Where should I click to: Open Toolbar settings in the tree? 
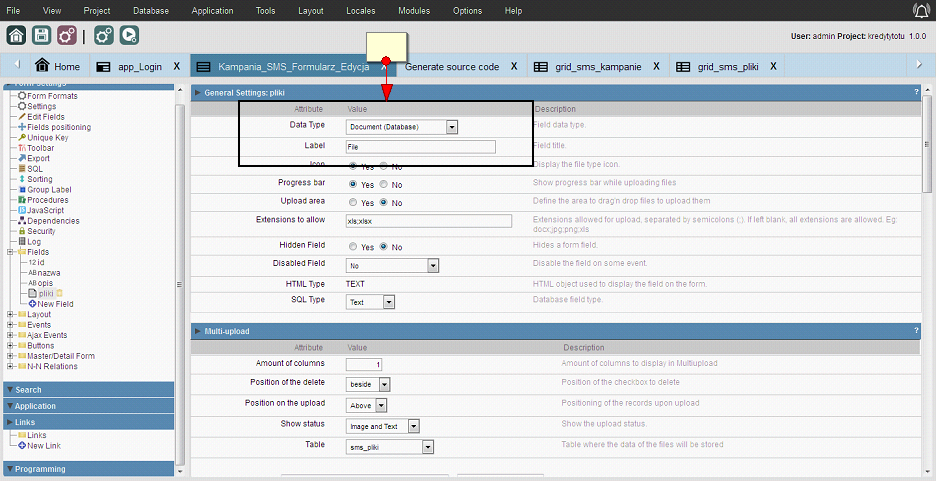(40, 148)
